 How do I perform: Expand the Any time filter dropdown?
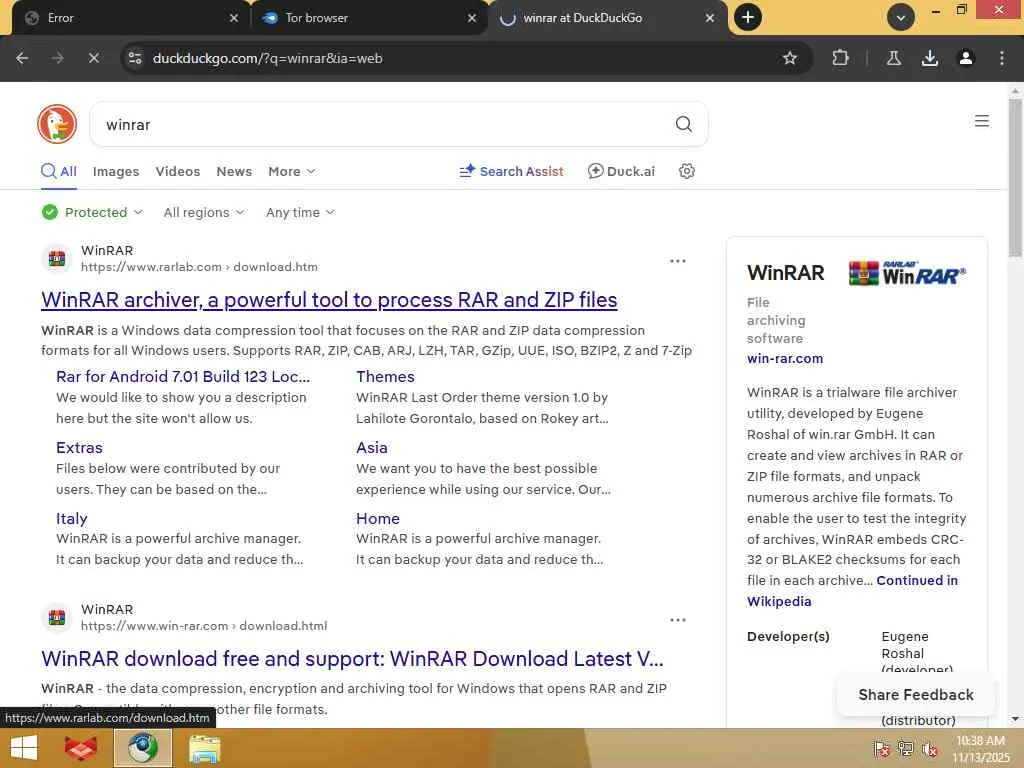300,212
